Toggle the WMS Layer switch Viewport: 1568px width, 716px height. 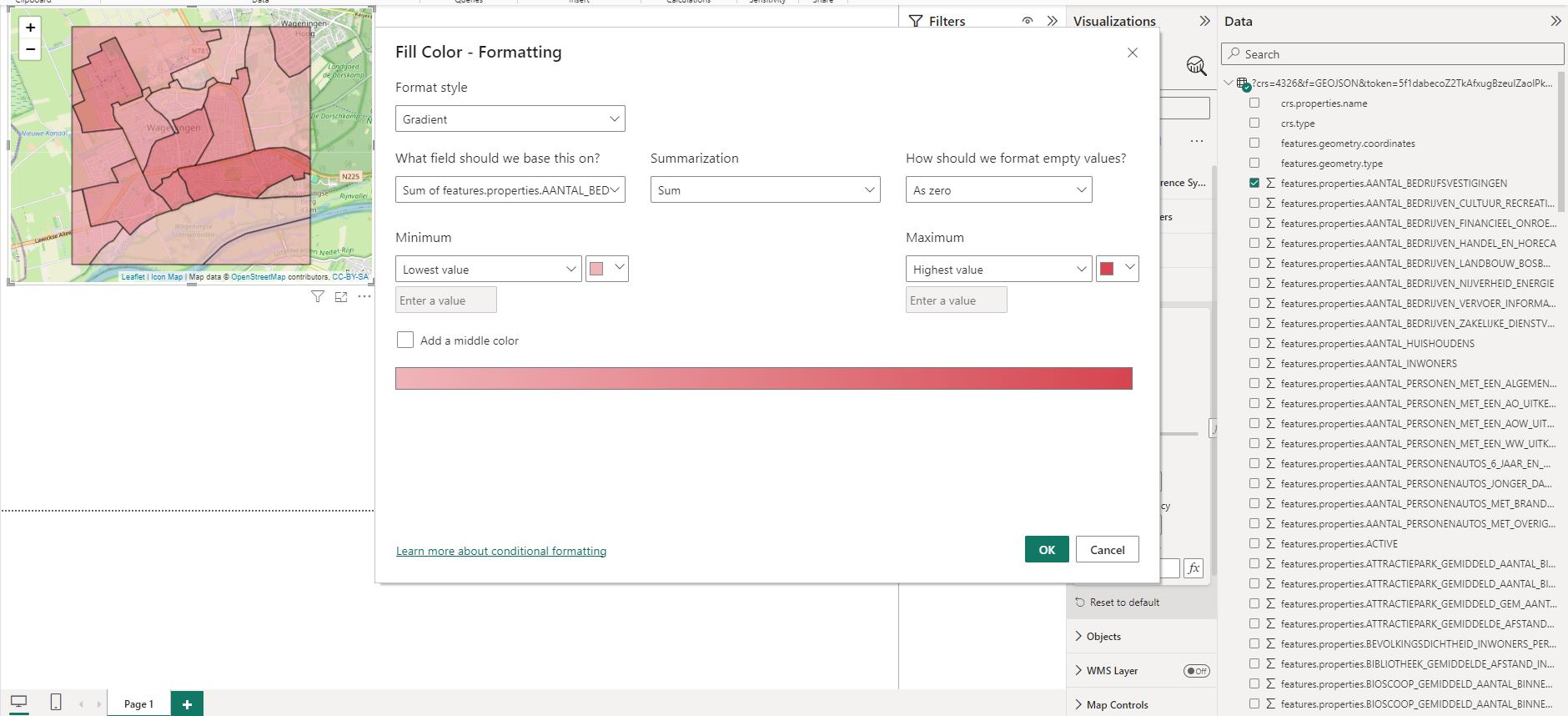[x=1196, y=671]
